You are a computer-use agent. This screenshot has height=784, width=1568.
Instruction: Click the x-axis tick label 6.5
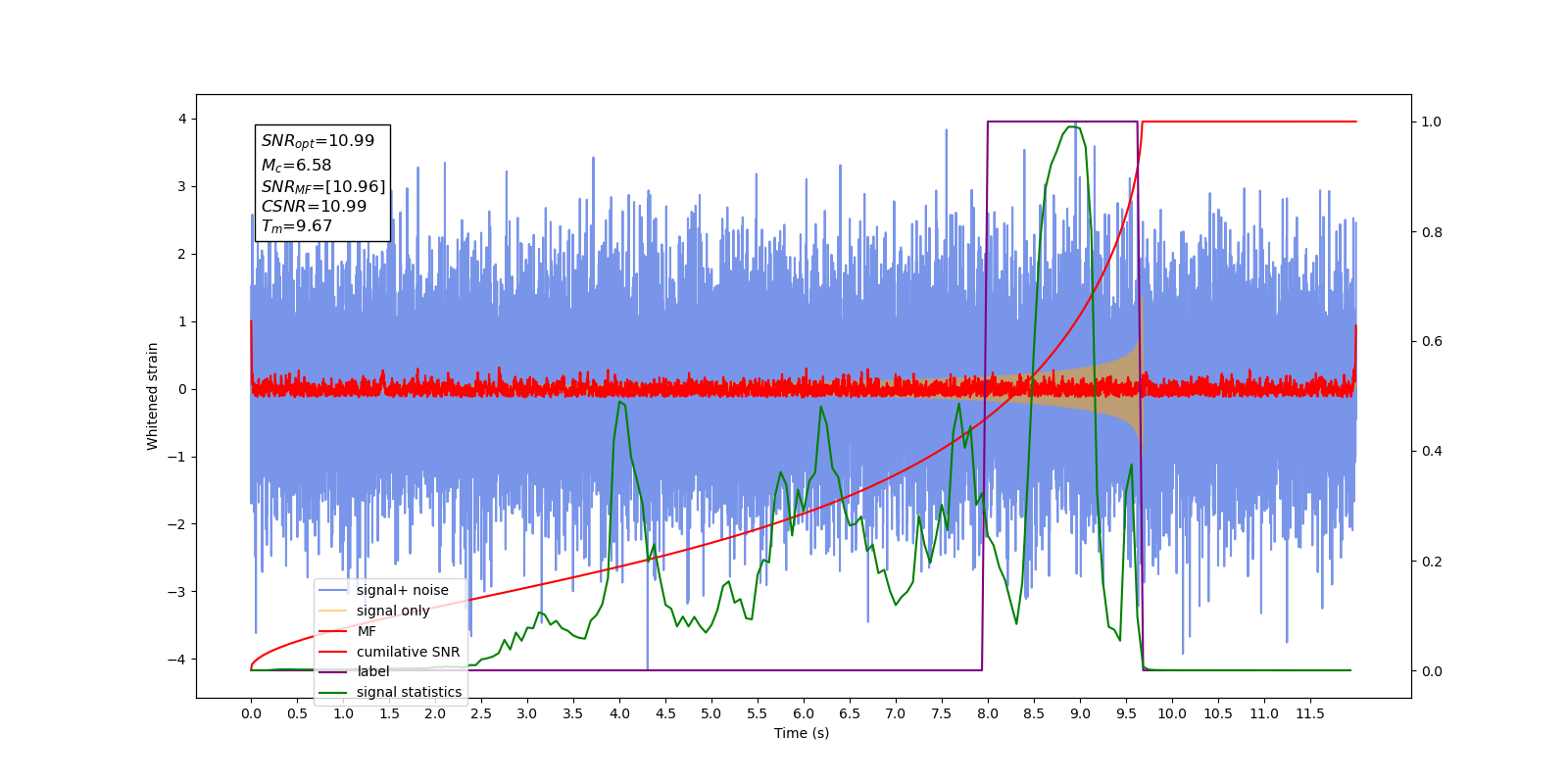(x=850, y=713)
